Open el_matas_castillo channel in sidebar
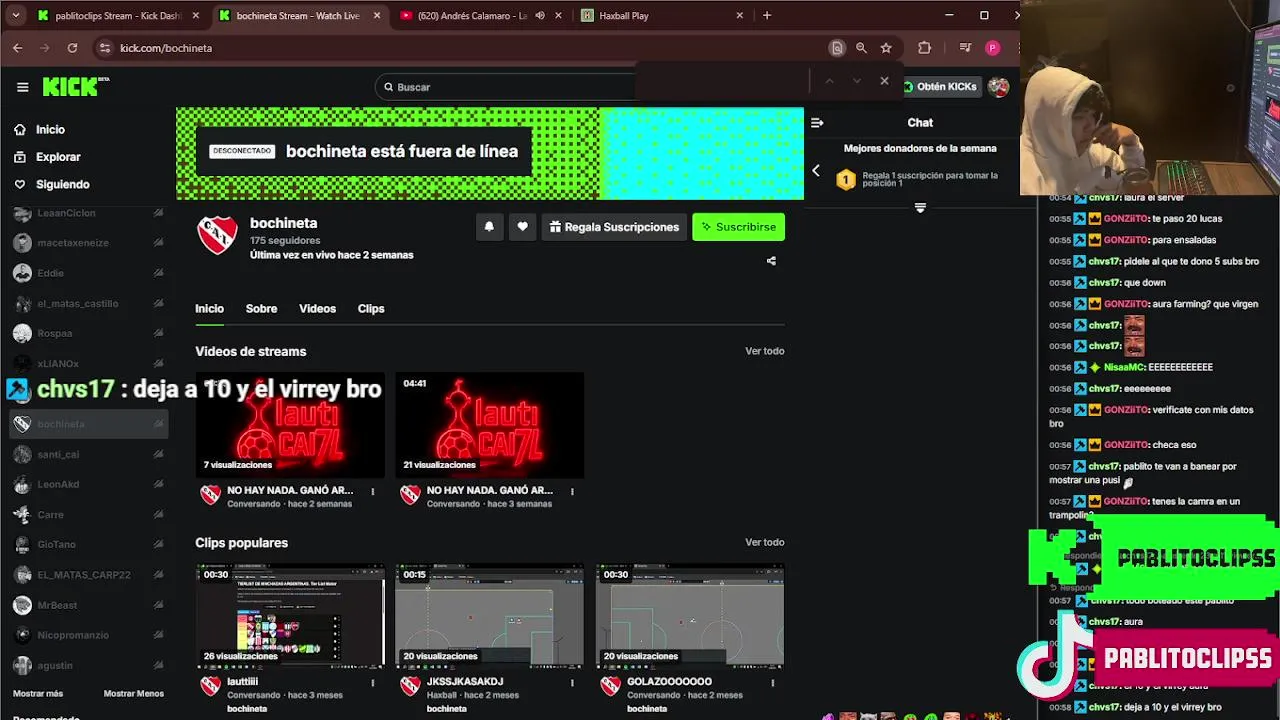The image size is (1280, 720). (x=88, y=303)
